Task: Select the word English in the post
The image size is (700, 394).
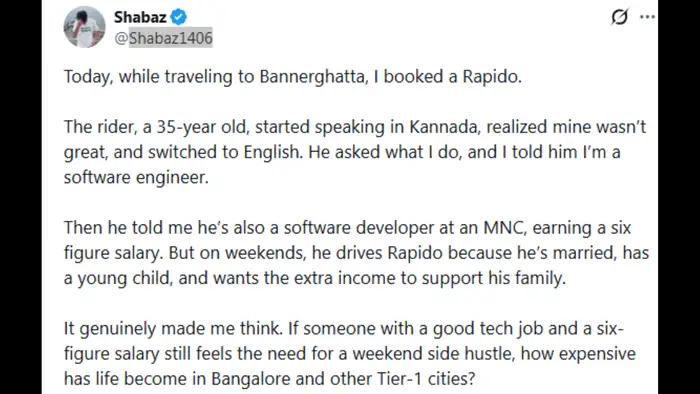Action: (x=272, y=153)
